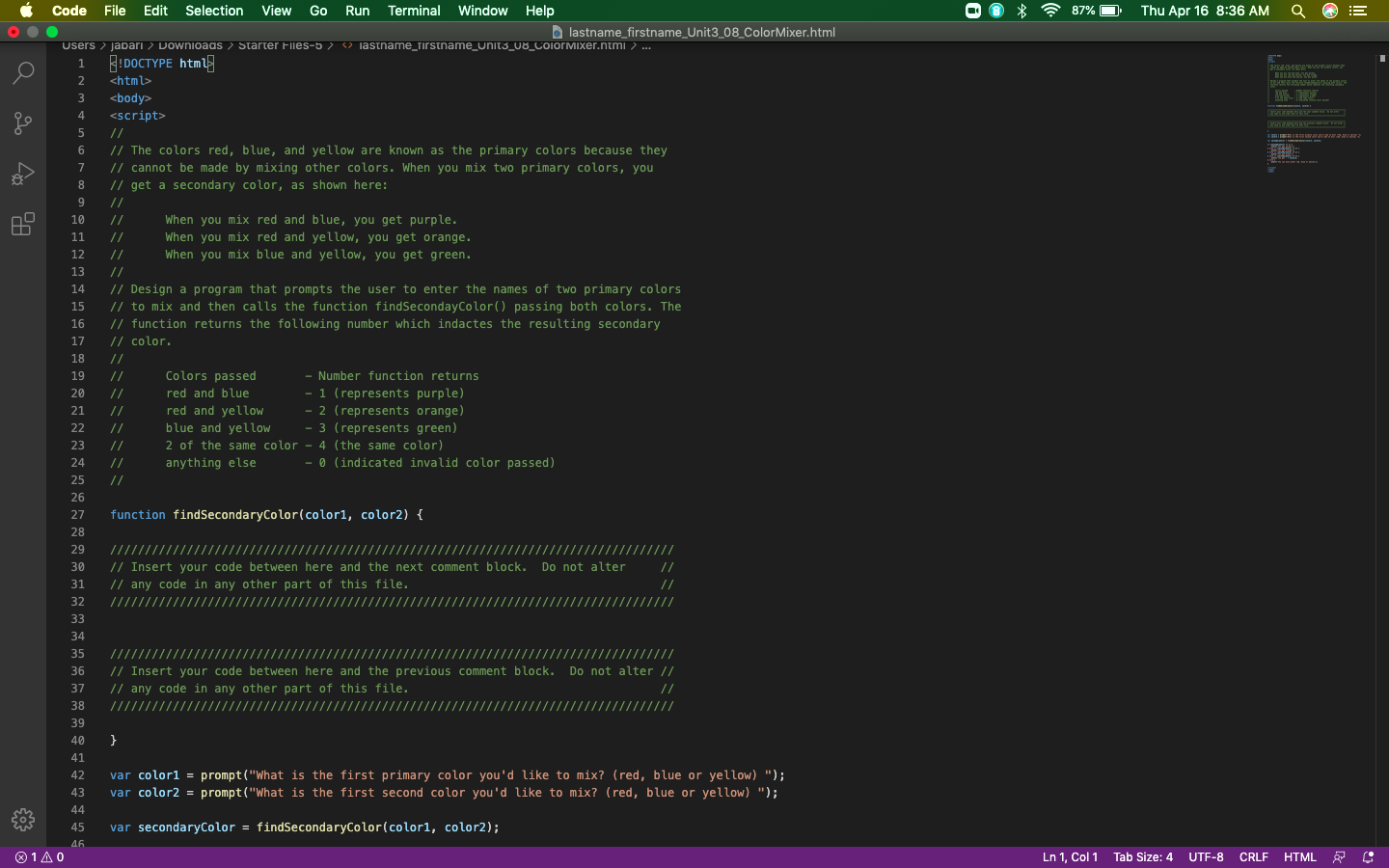Click the Ln 1, Col 1 cursor position

[x=1070, y=857]
